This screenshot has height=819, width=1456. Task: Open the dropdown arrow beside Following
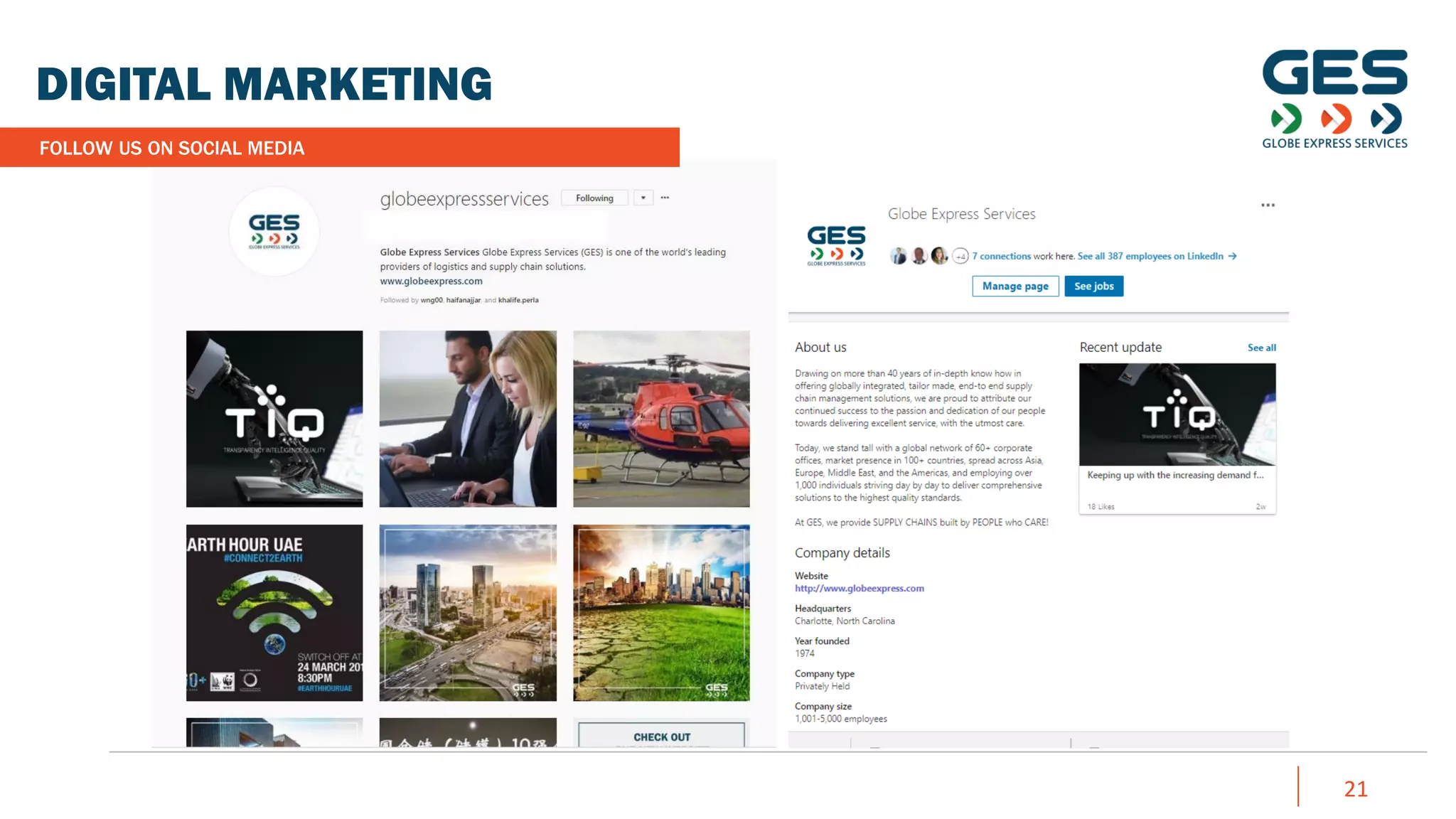click(643, 198)
